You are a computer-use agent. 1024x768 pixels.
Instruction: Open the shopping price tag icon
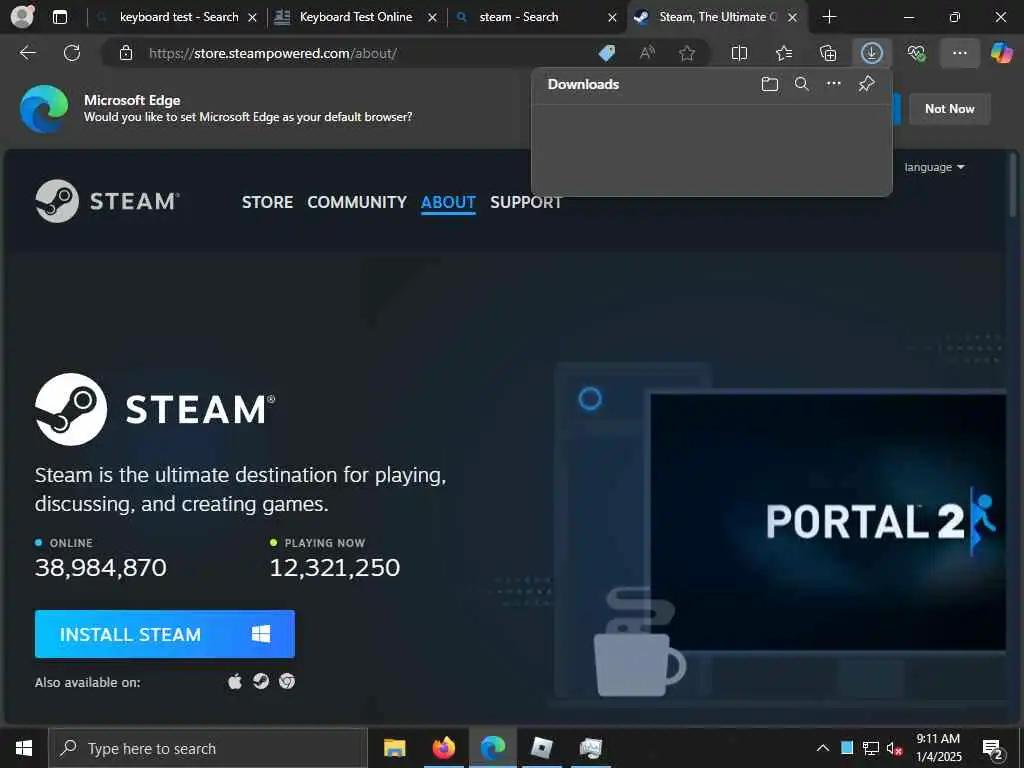(x=607, y=53)
